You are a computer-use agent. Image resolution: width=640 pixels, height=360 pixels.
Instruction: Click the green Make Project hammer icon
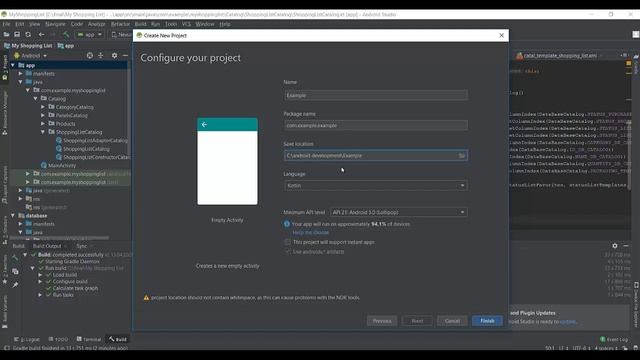point(67,35)
